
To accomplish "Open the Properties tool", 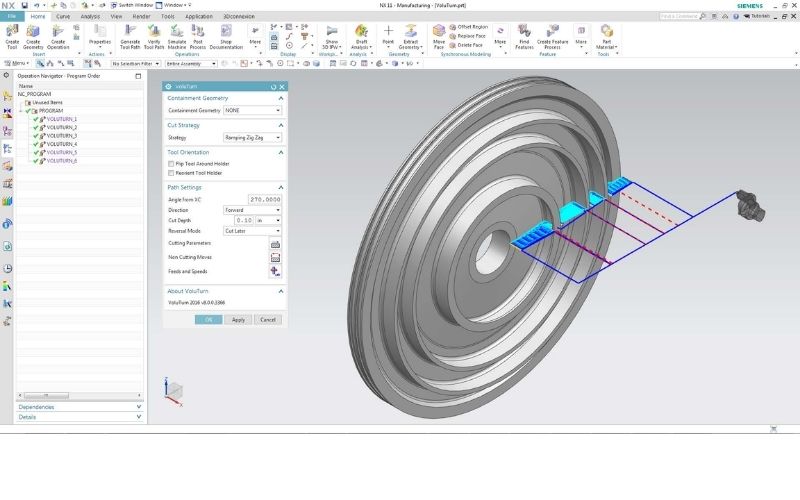I will click(99, 35).
